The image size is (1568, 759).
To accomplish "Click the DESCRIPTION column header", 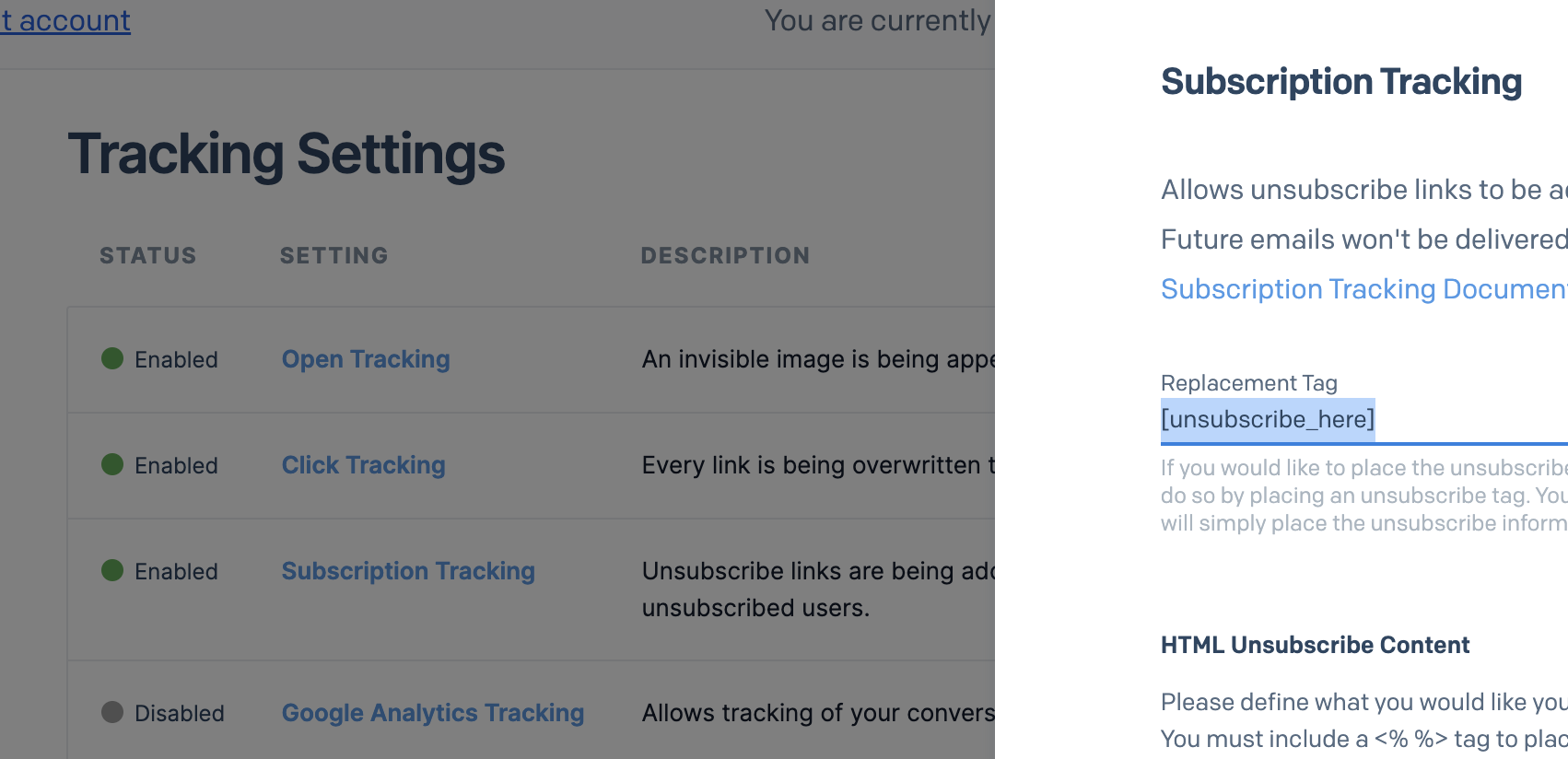I will (725, 255).
